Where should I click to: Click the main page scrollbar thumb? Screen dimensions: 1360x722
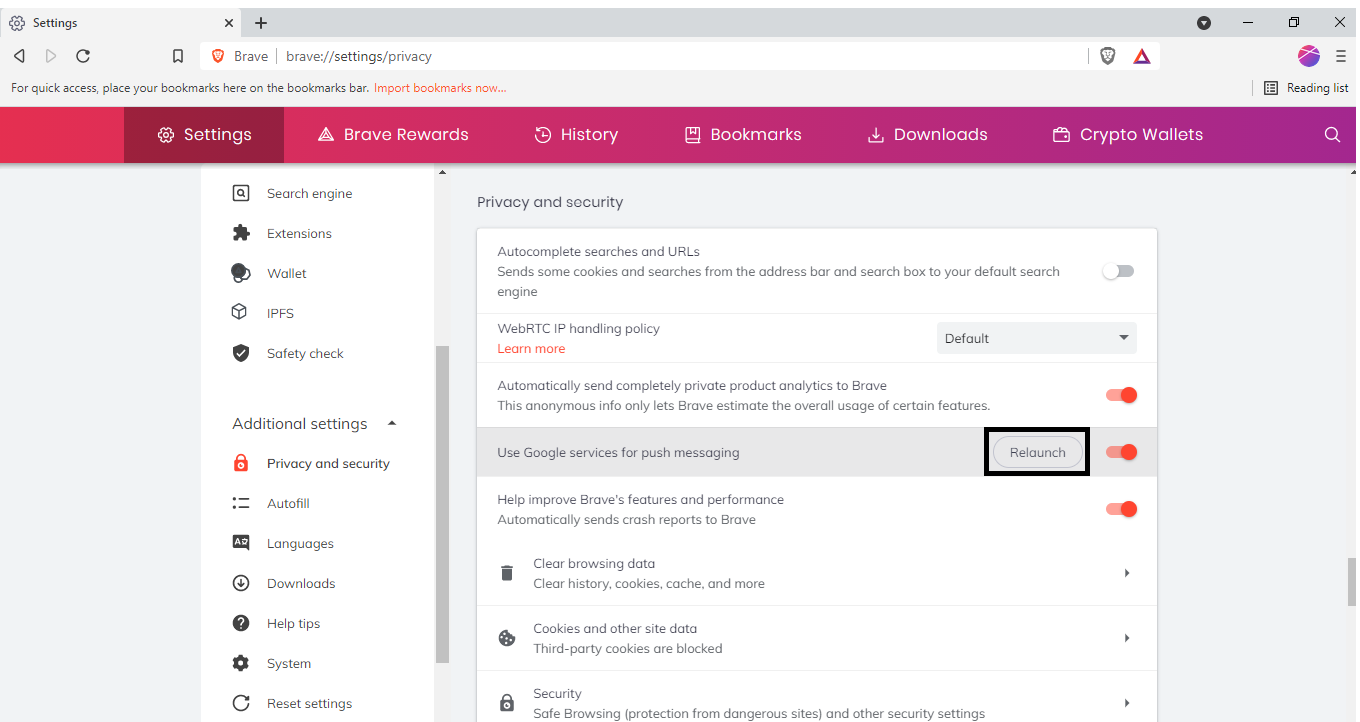1352,582
